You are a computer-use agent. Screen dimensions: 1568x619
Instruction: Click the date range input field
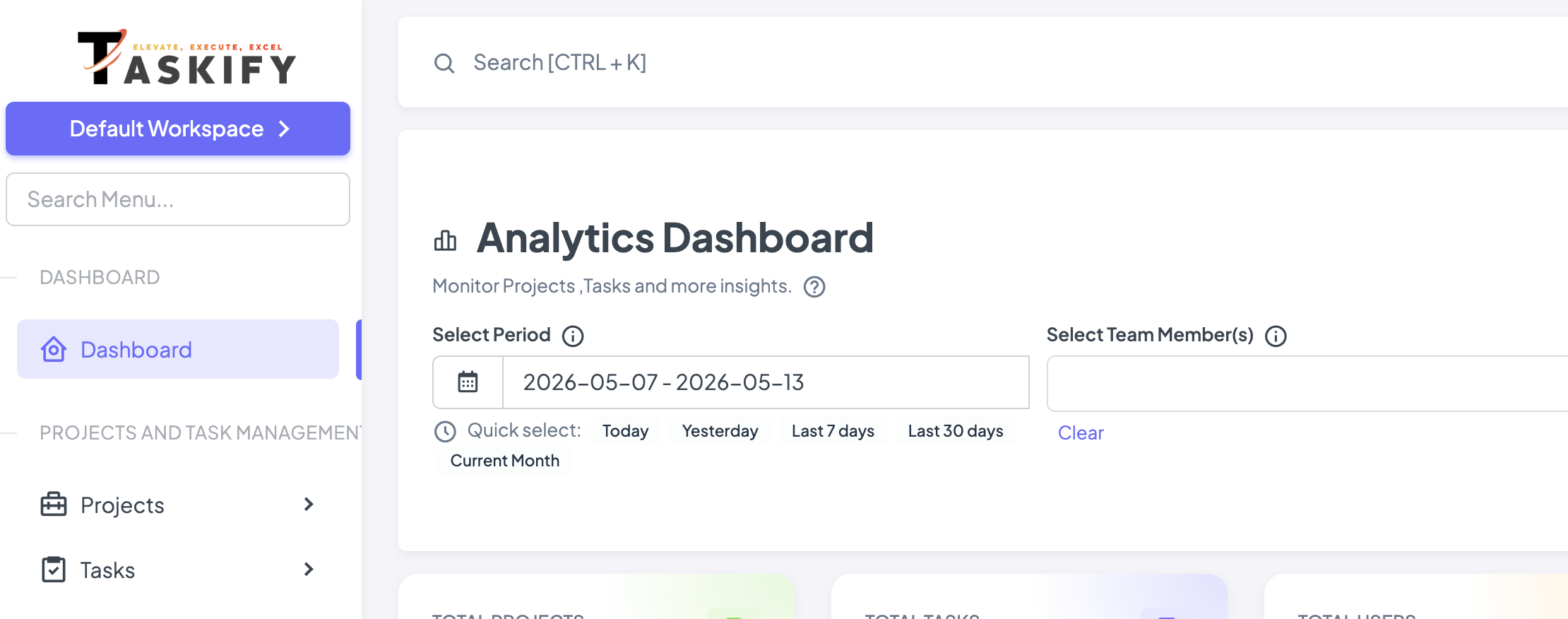[766, 382]
